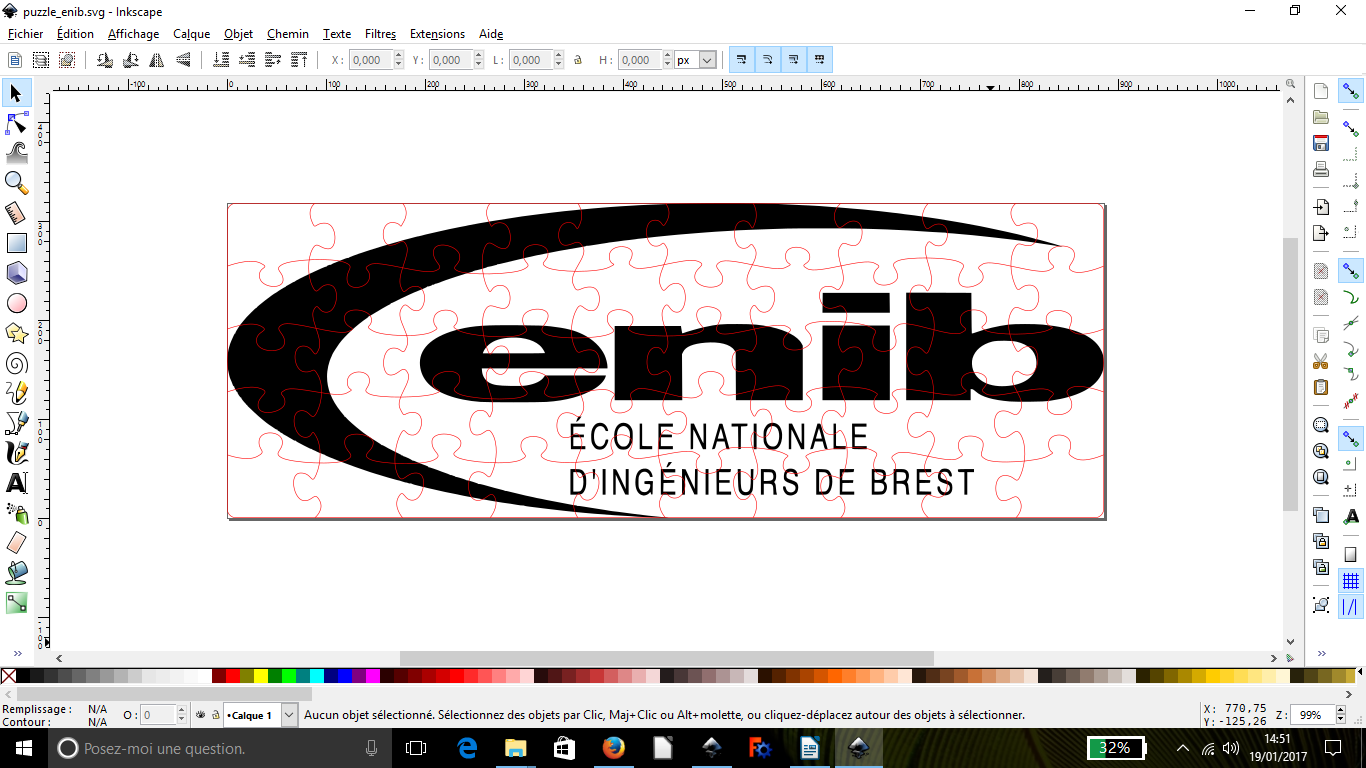This screenshot has width=1366, height=768.
Task: Toggle move gradients with object
Action: tap(793, 60)
